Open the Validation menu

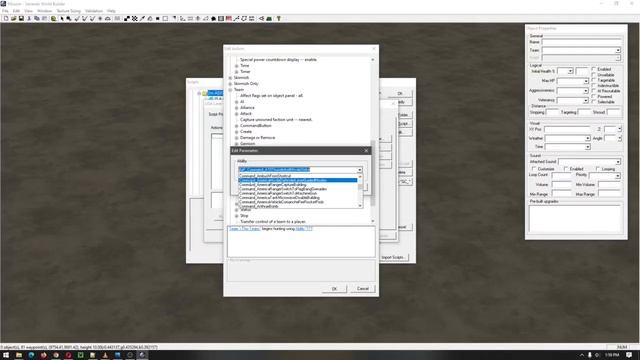coord(94,11)
